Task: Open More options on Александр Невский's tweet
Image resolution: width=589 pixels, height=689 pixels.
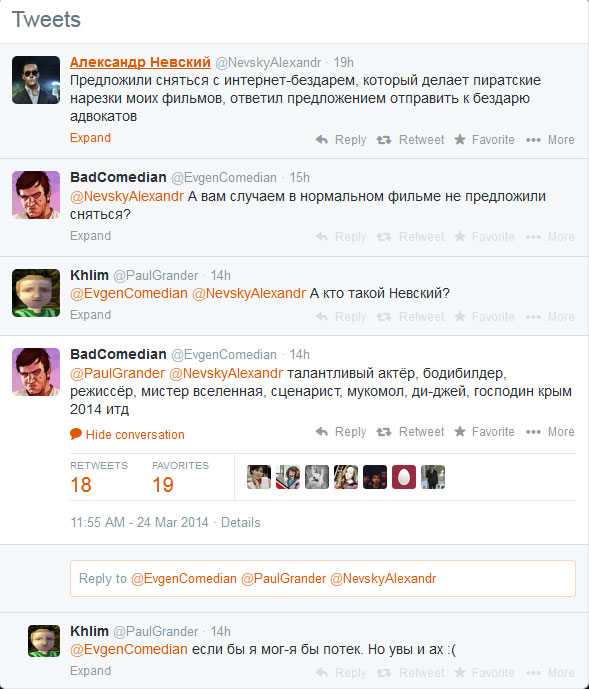Action: coord(550,140)
